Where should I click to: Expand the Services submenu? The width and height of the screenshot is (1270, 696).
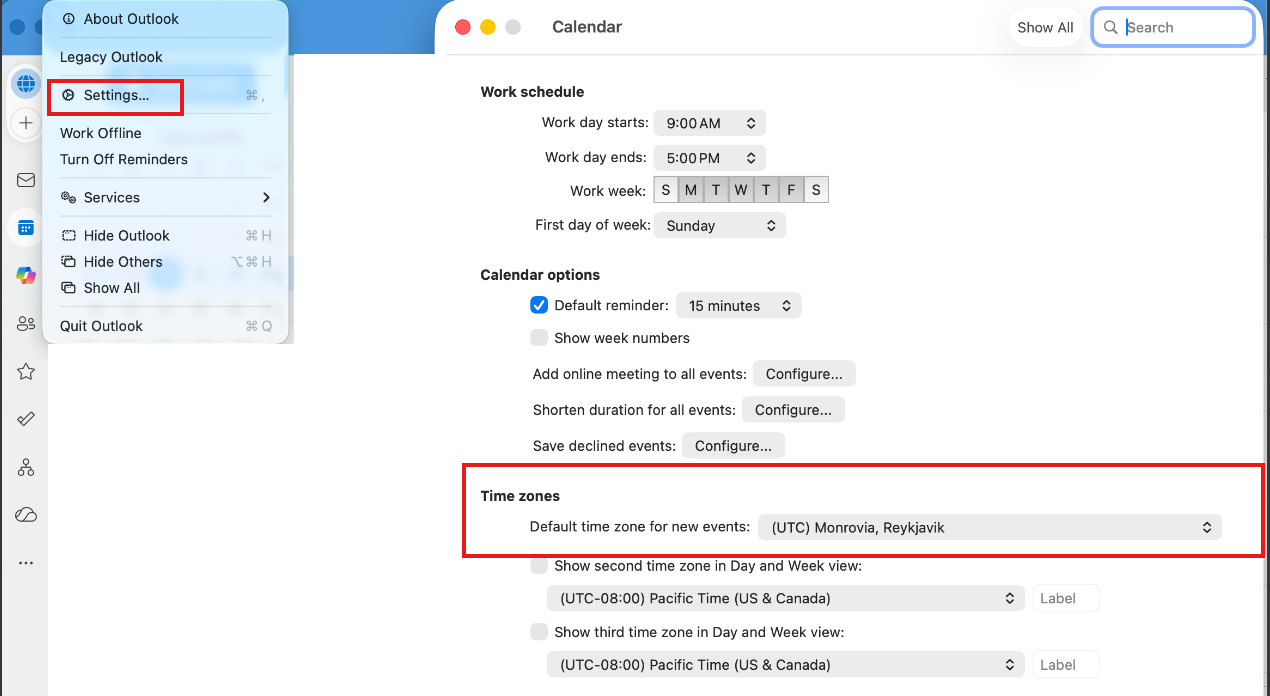165,198
